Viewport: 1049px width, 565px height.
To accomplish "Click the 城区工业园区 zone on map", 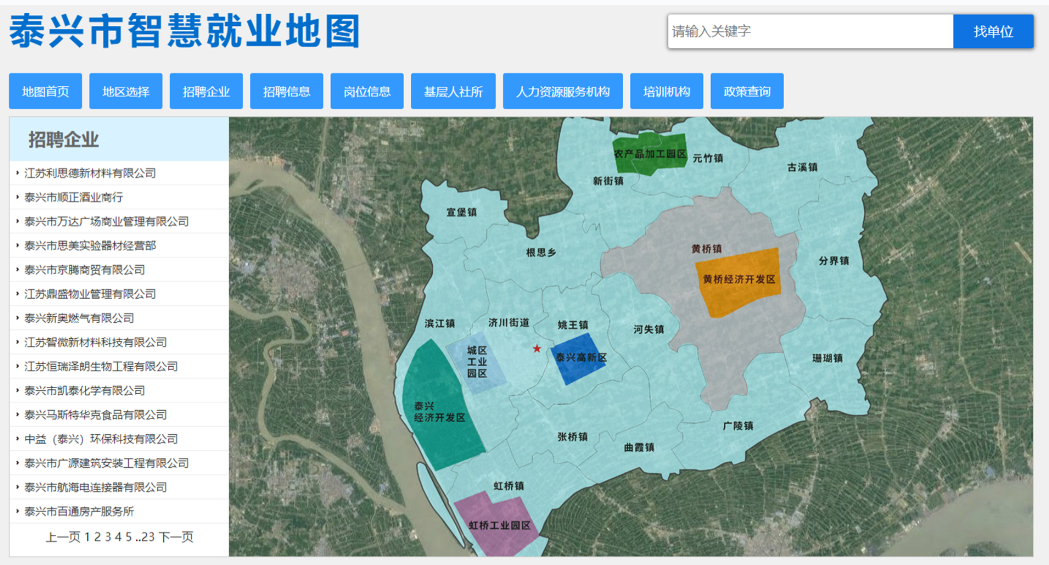I will coord(475,364).
